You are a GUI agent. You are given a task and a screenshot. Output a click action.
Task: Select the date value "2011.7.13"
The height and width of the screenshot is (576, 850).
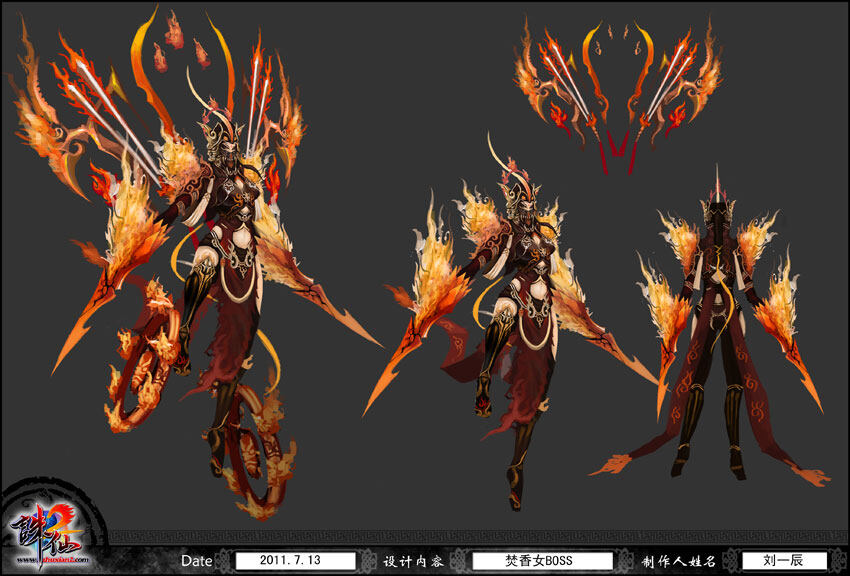(290, 560)
